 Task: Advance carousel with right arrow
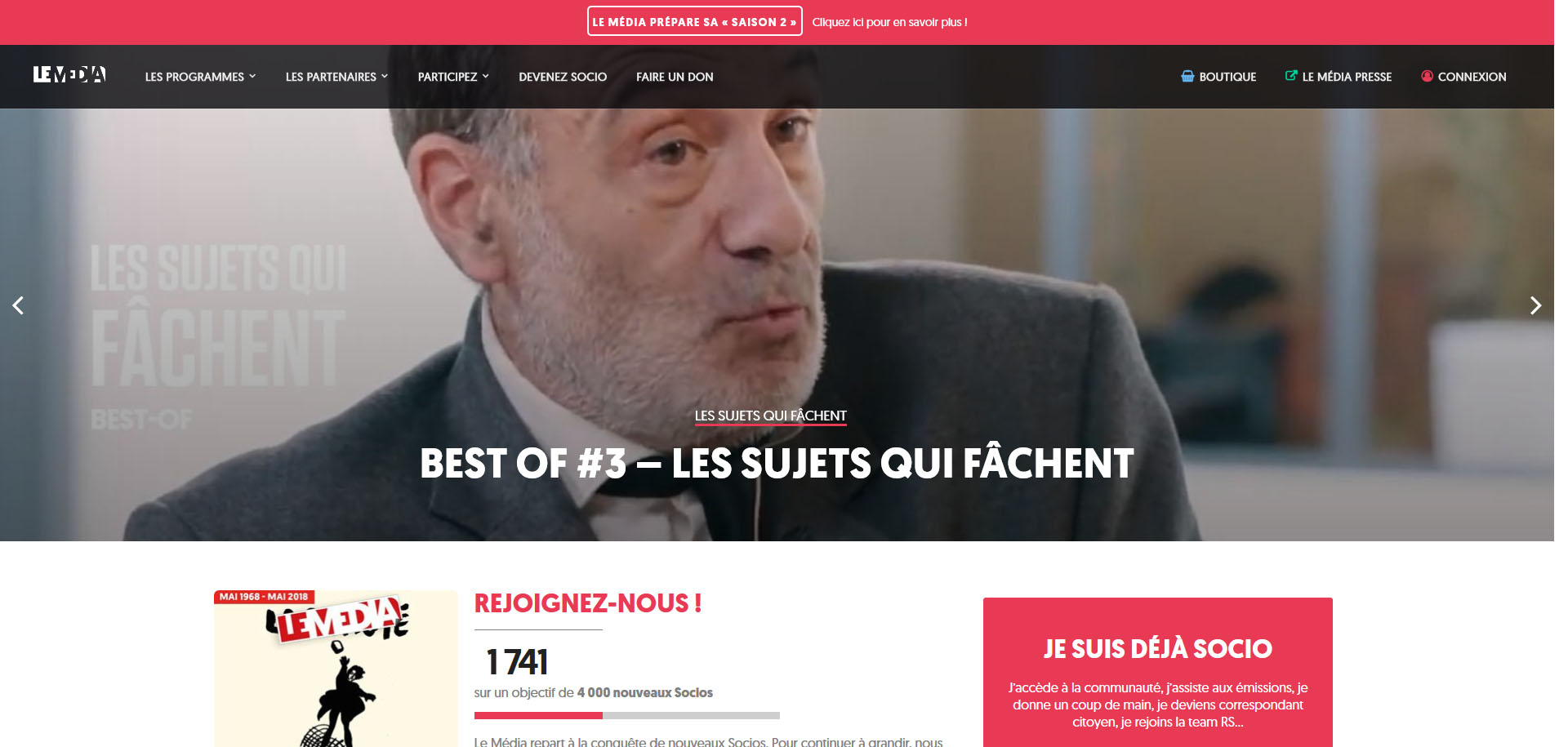(1535, 305)
